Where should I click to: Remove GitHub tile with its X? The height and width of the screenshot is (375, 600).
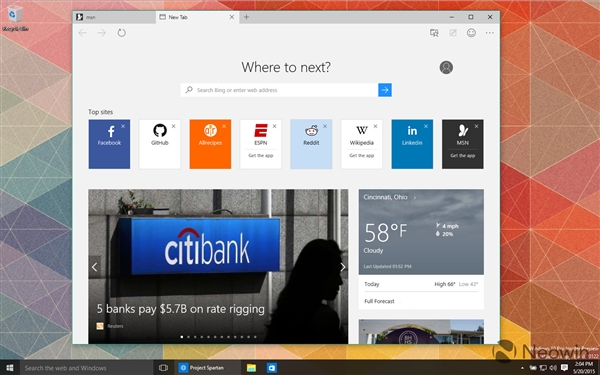point(173,126)
